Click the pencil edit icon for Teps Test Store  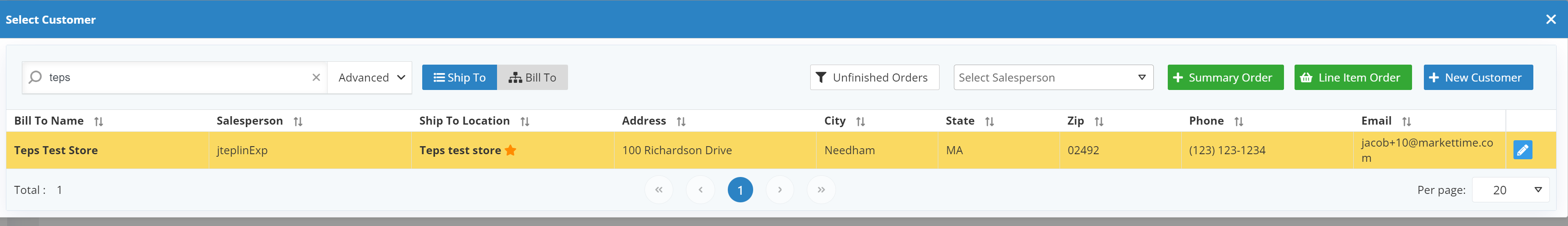pyautogui.click(x=1522, y=150)
